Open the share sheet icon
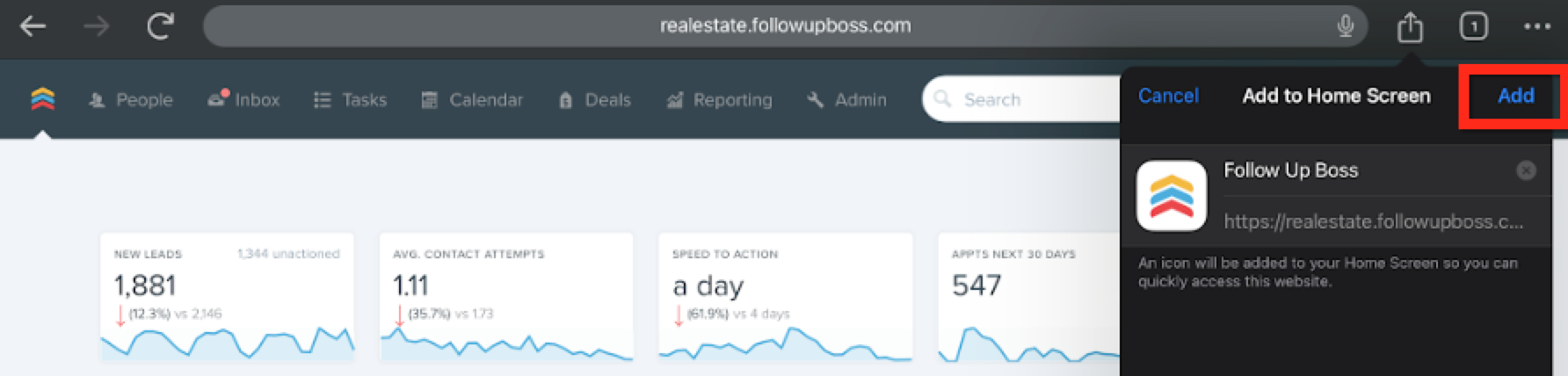 click(x=1410, y=27)
